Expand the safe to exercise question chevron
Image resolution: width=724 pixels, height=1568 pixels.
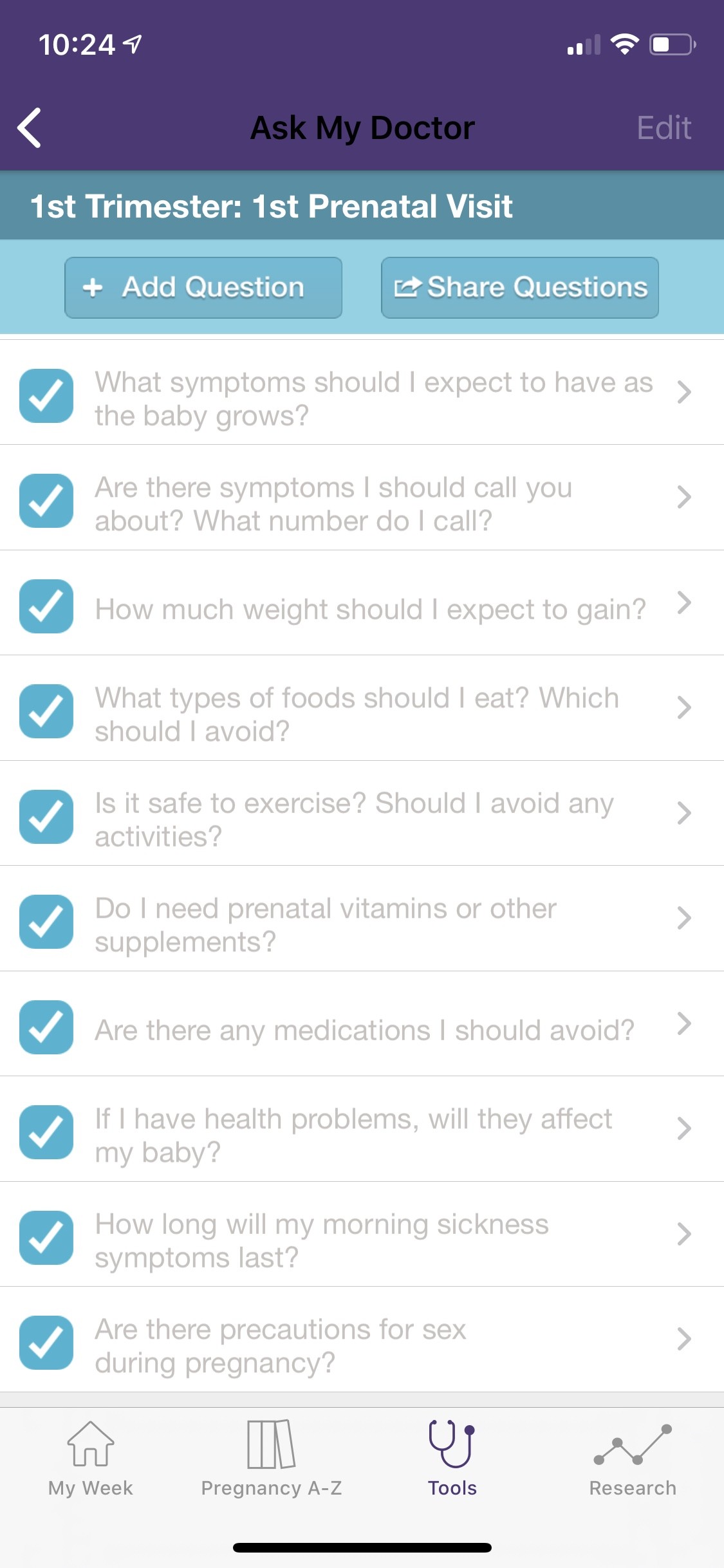tap(684, 813)
